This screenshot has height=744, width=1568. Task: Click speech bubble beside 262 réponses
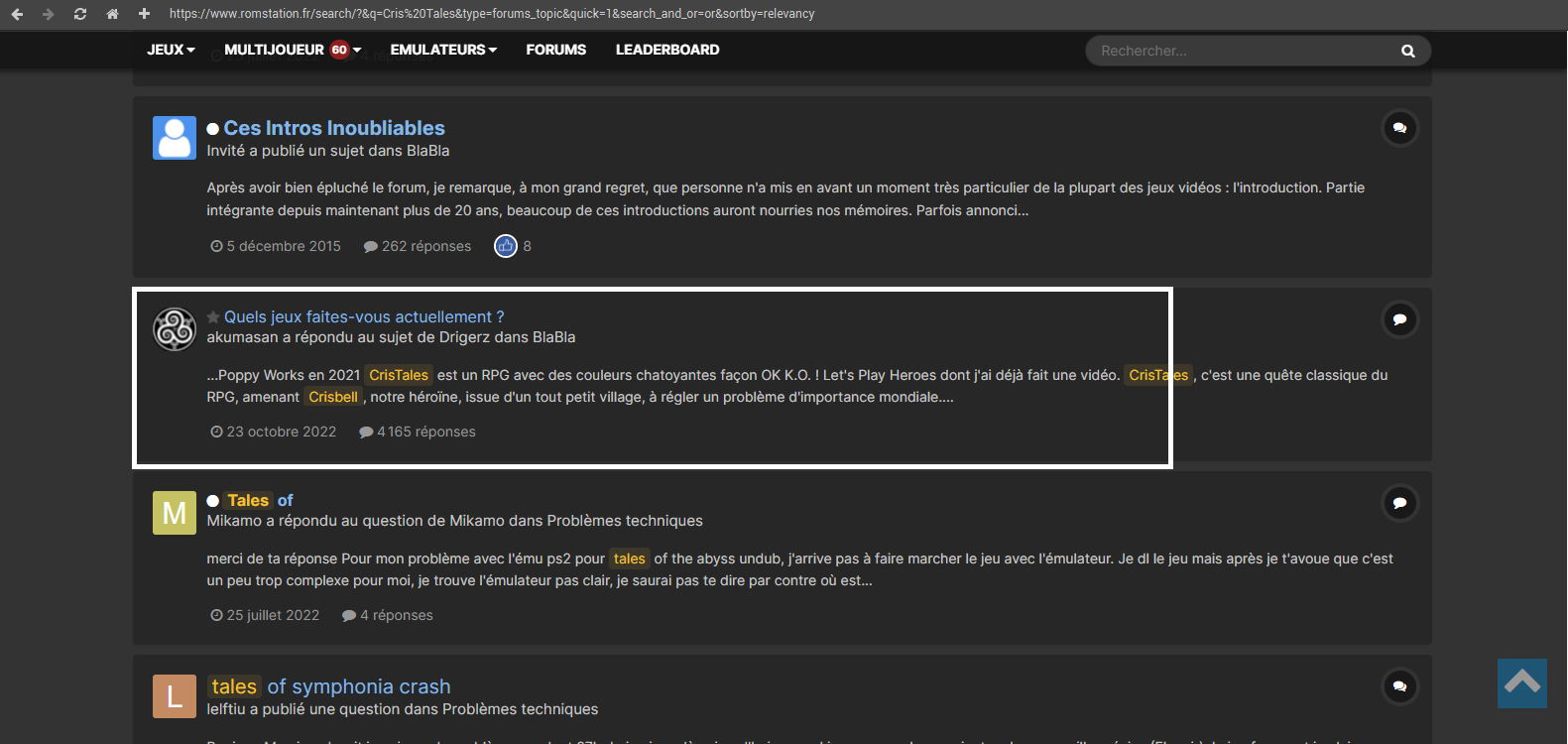point(371,247)
